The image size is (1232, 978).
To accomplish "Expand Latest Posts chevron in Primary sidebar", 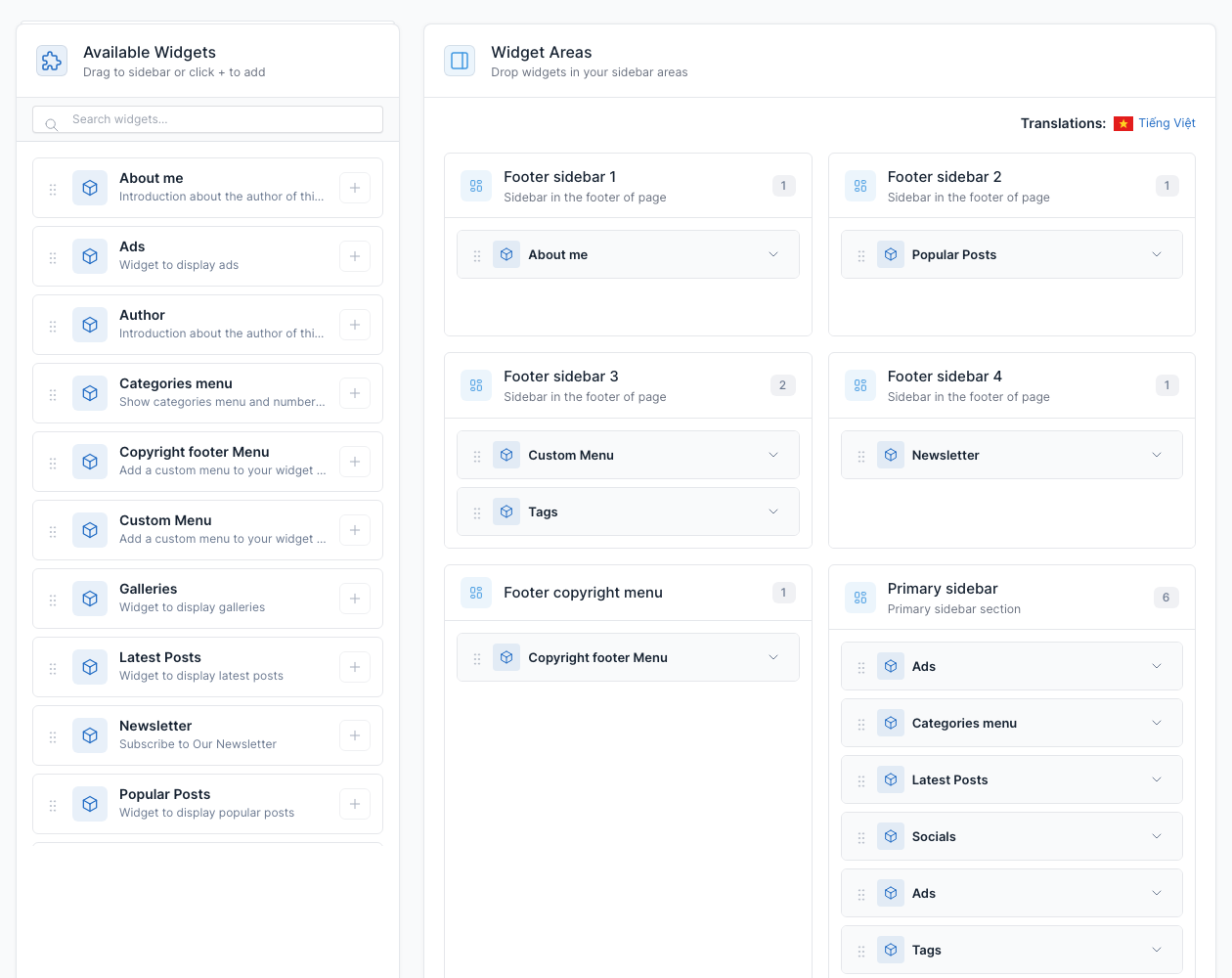I will 1157,779.
